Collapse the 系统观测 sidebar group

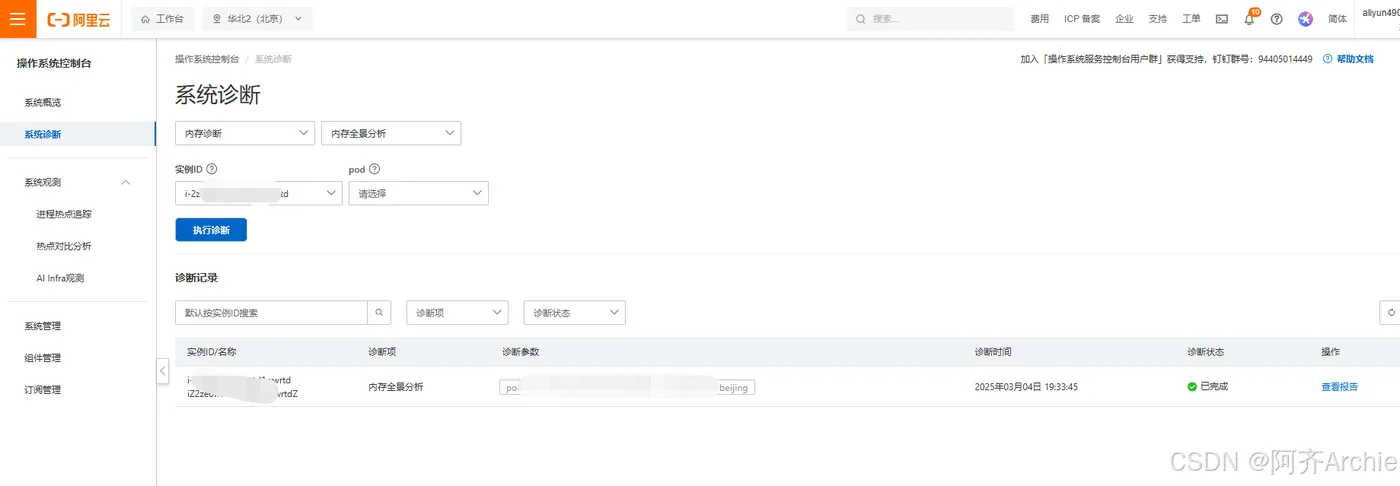[x=126, y=182]
